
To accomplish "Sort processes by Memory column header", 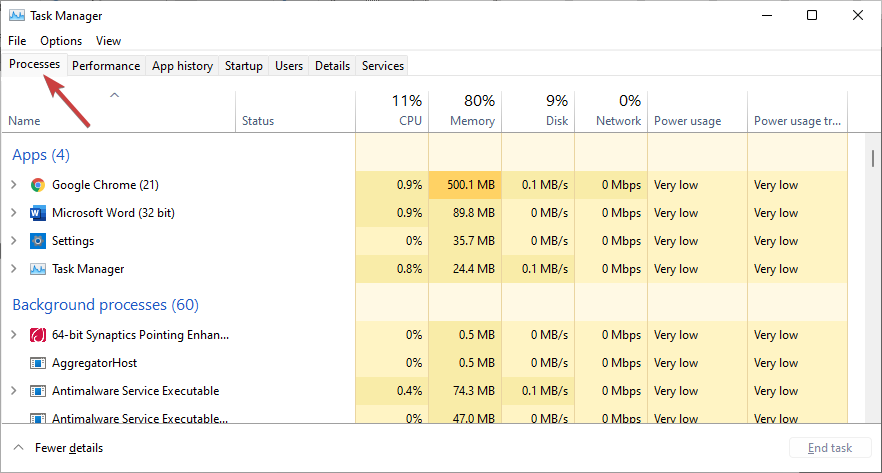I will [465, 111].
